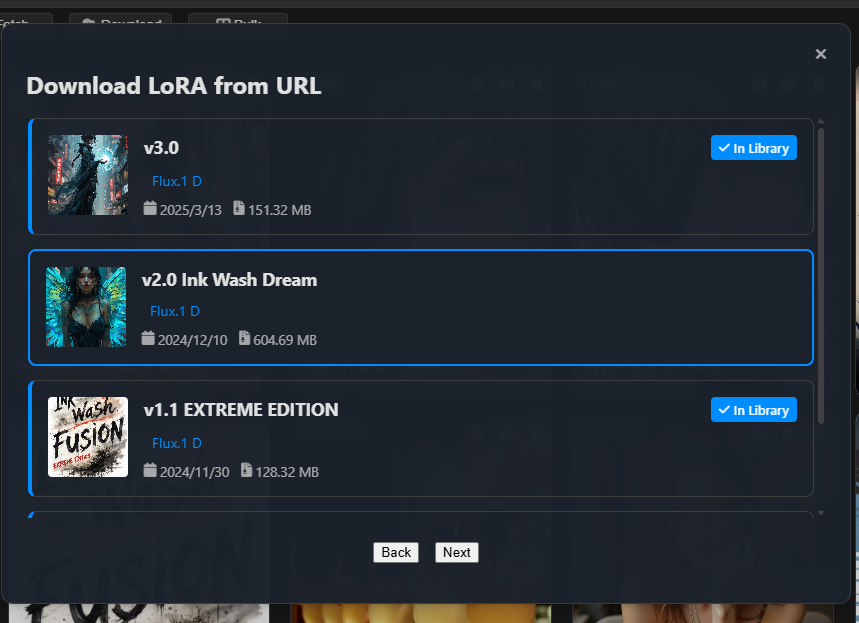The image size is (859, 623).
Task: Select the v3.0 version title
Action: pos(162,148)
